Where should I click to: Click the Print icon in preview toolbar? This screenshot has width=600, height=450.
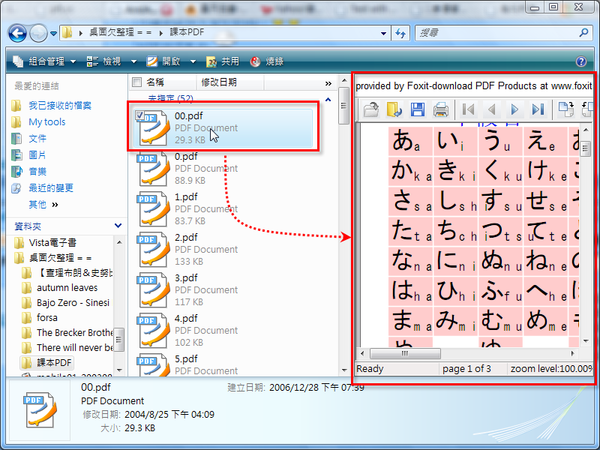441,110
